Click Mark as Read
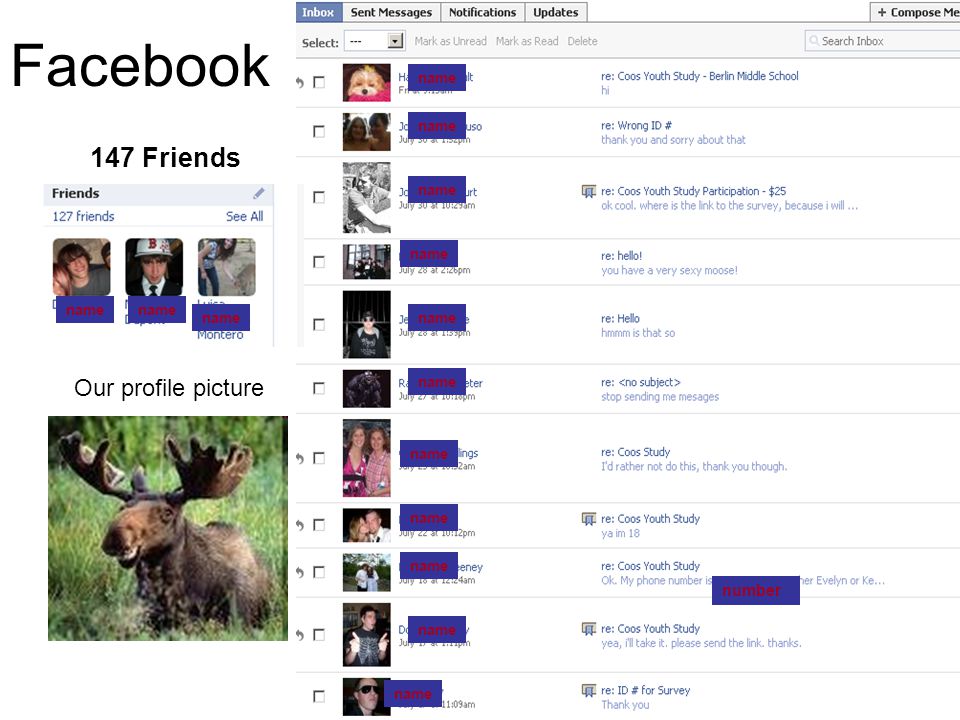Viewport: 960px width, 720px height. click(x=527, y=41)
